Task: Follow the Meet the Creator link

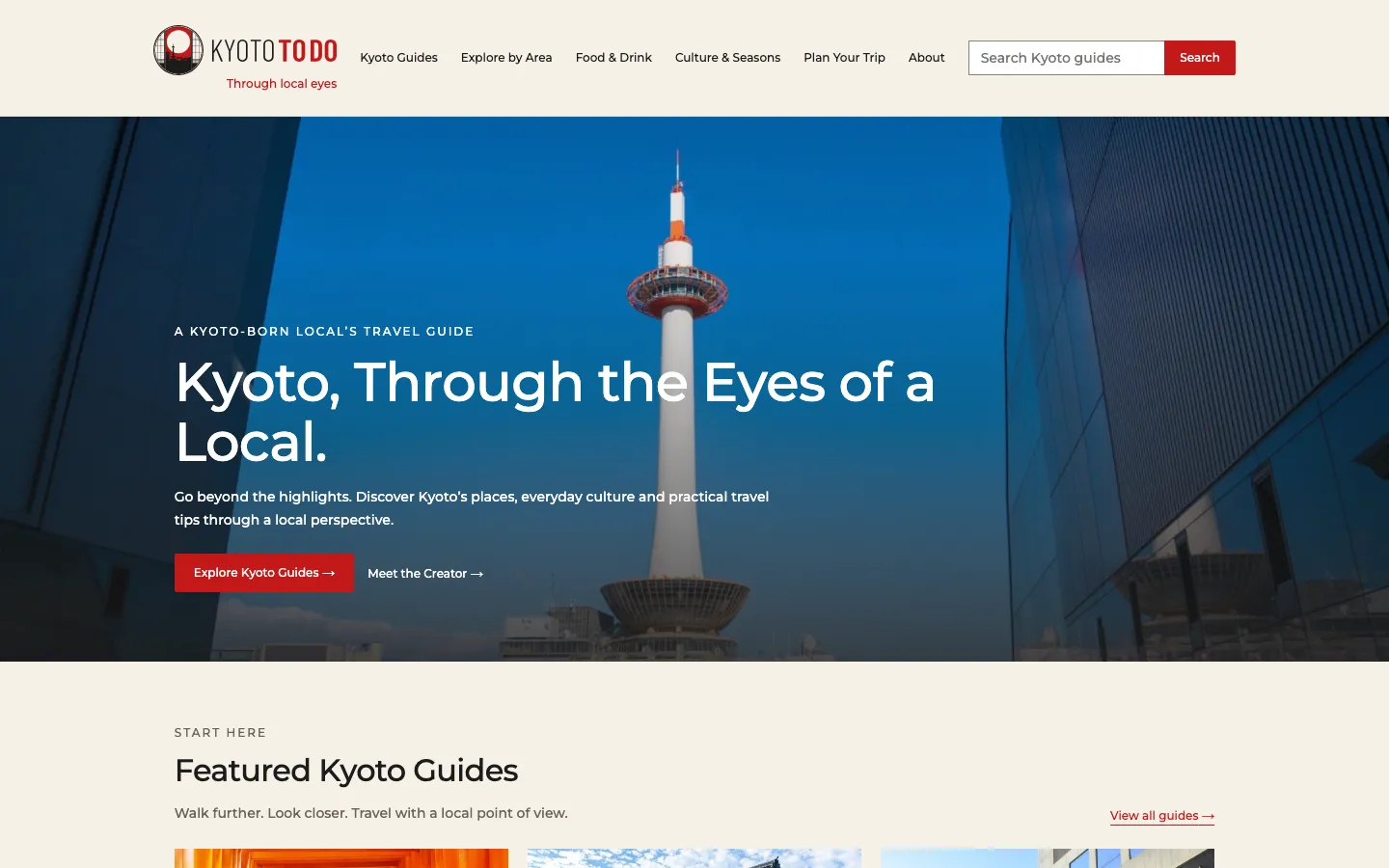Action: (x=425, y=574)
